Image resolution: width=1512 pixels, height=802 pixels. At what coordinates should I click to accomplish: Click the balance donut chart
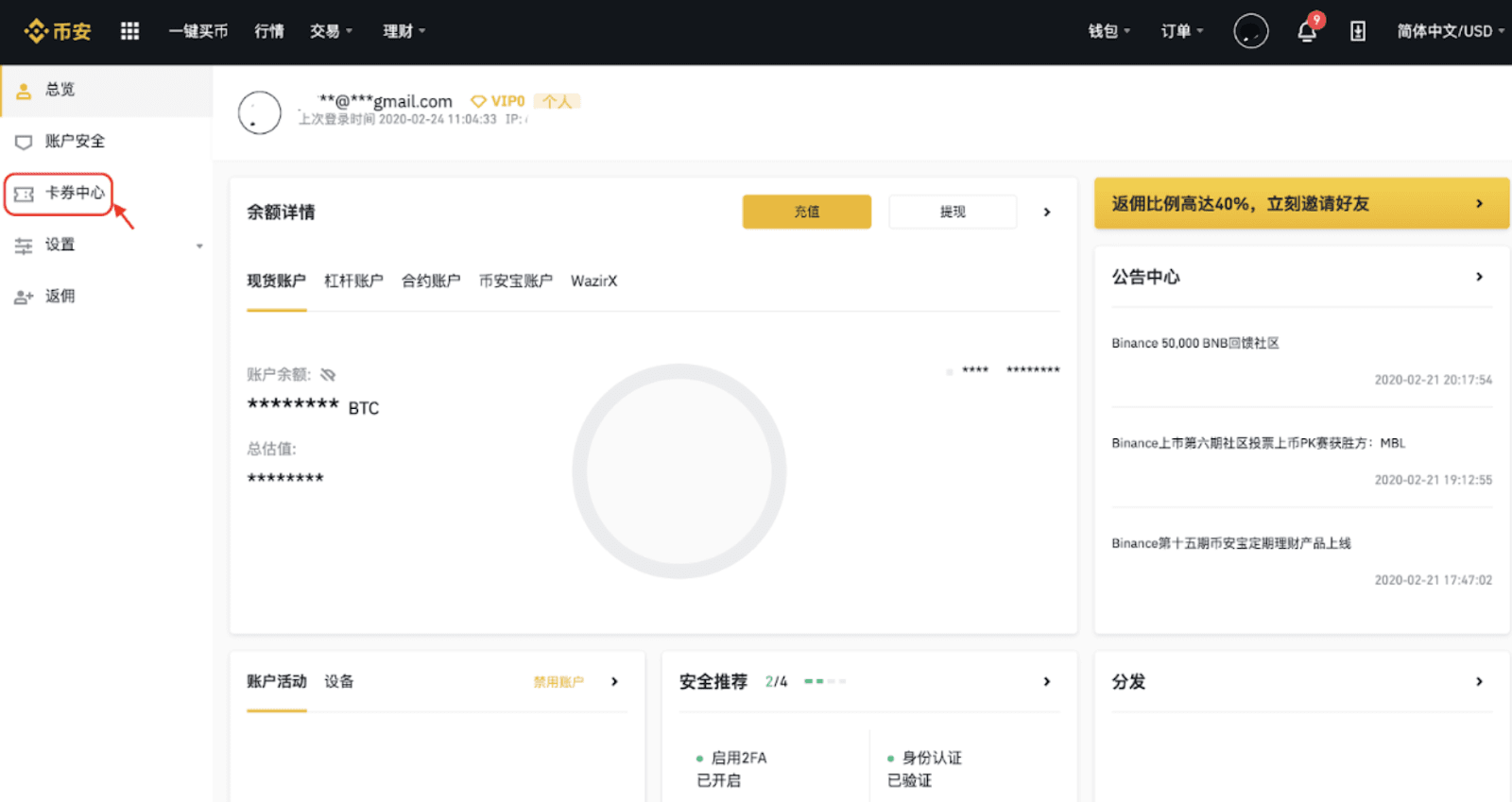679,470
